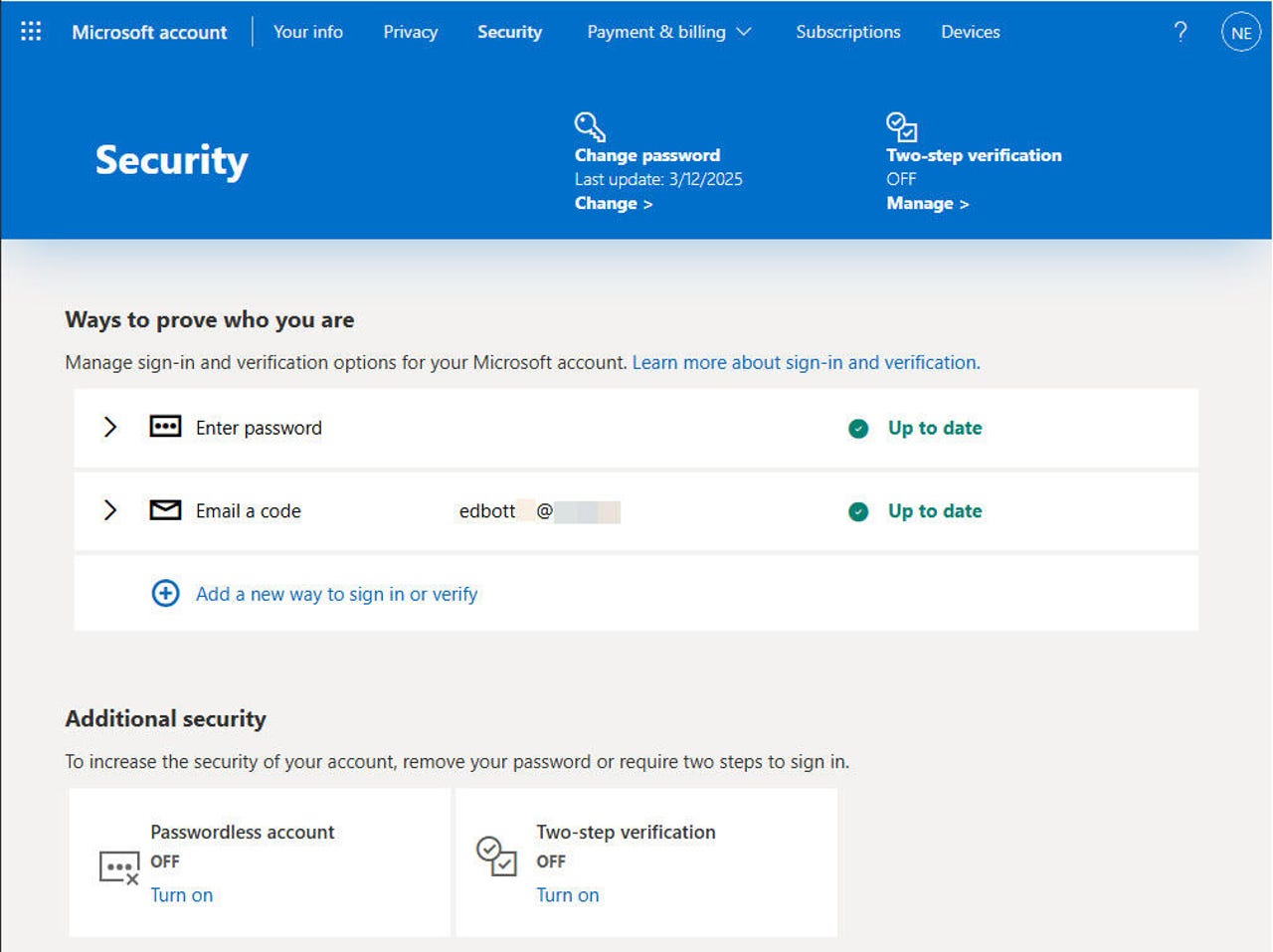Turn on Two-step verification in card
Viewport: 1273px width, 952px height.
point(567,894)
